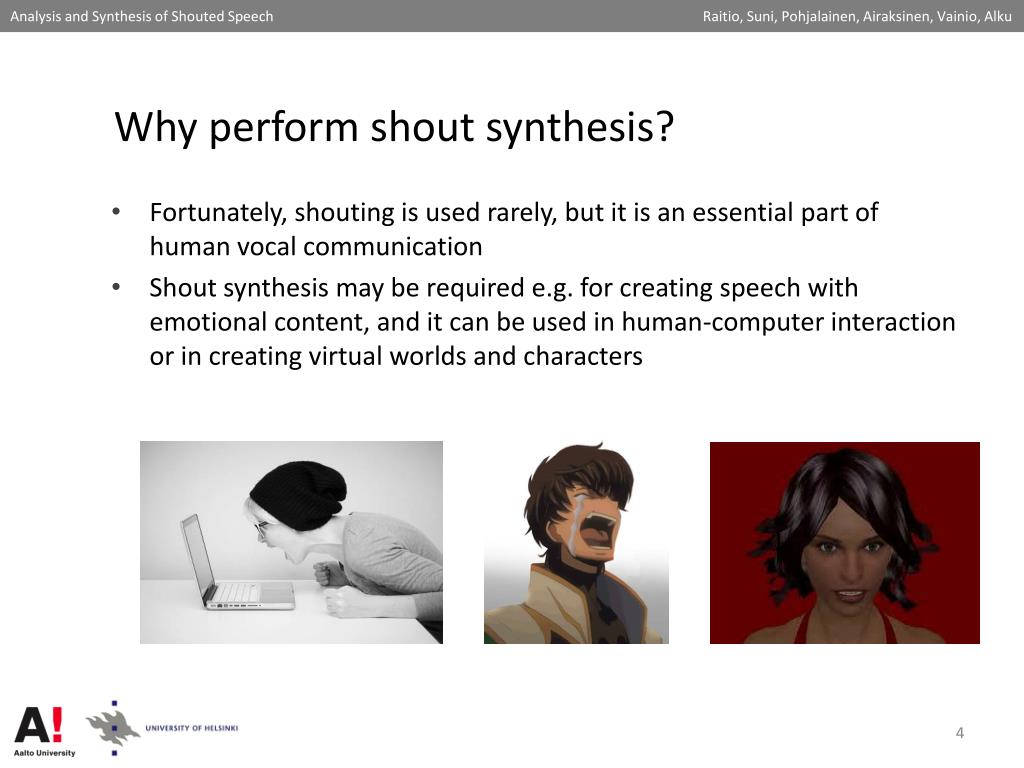Select the shouting cartoon character image

pyautogui.click(x=576, y=543)
